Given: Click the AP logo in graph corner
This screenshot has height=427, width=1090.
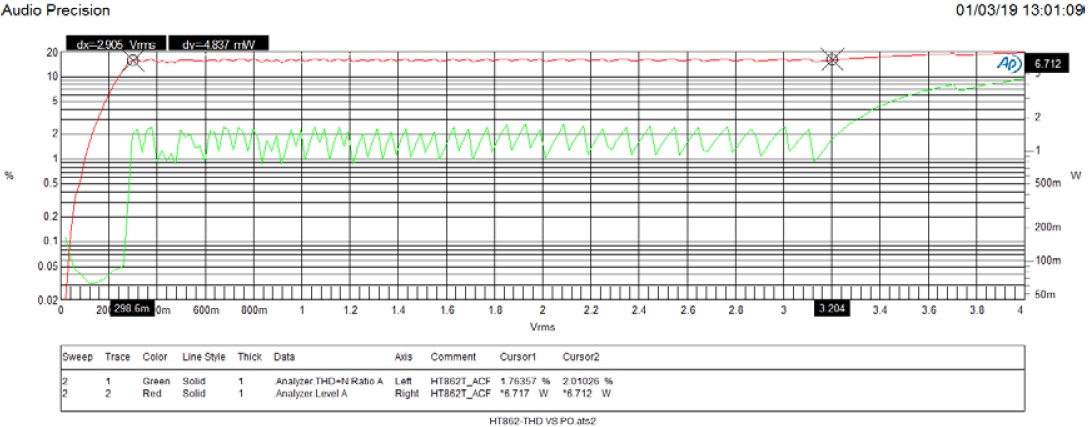Looking at the screenshot, I should (x=1007, y=62).
